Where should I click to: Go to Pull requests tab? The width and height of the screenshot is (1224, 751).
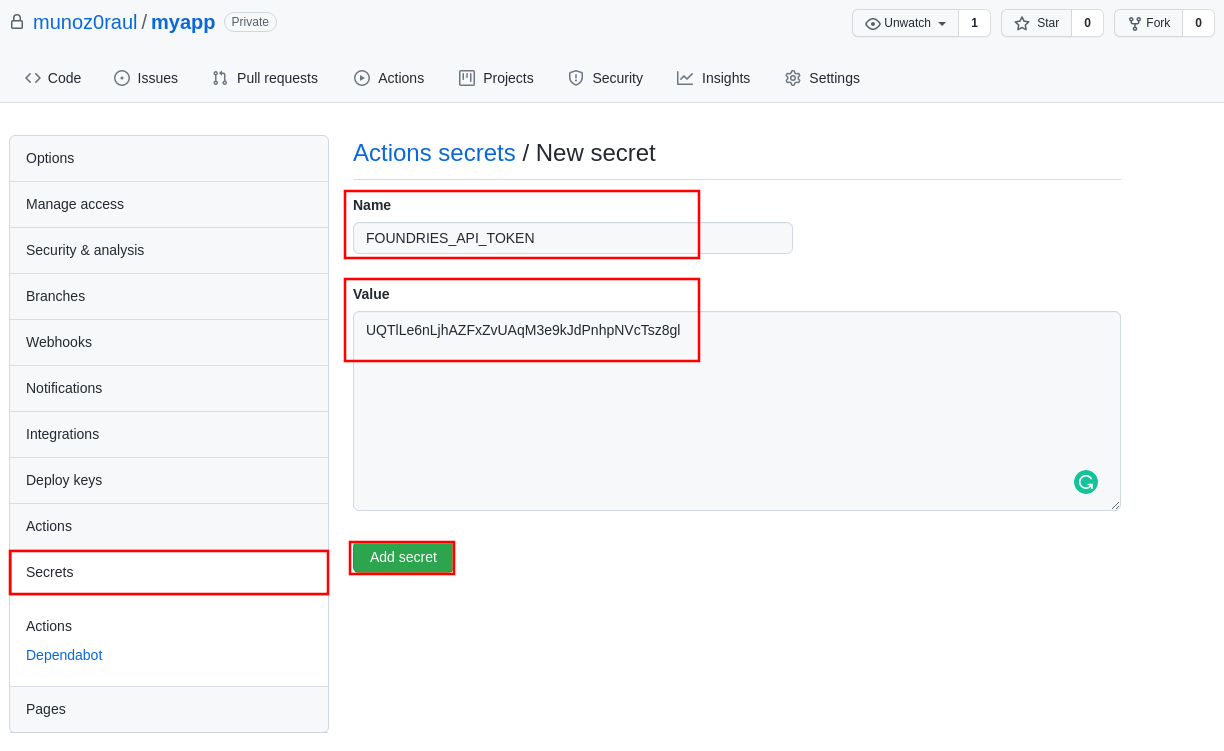(265, 78)
